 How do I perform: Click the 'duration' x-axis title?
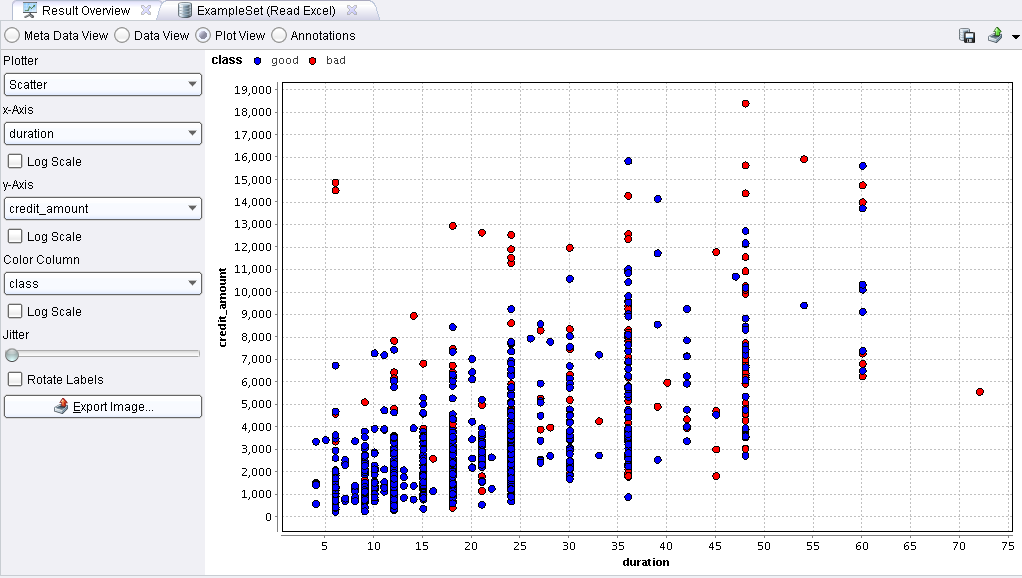pos(646,562)
